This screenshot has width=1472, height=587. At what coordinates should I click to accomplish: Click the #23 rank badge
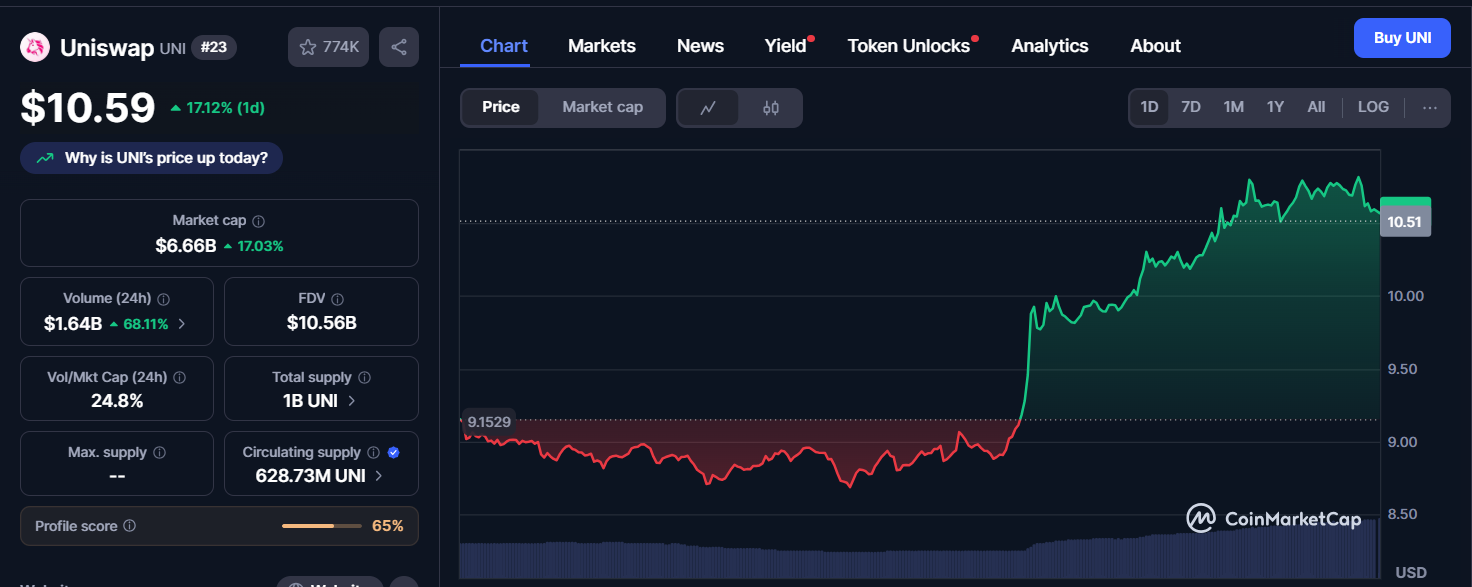(214, 47)
